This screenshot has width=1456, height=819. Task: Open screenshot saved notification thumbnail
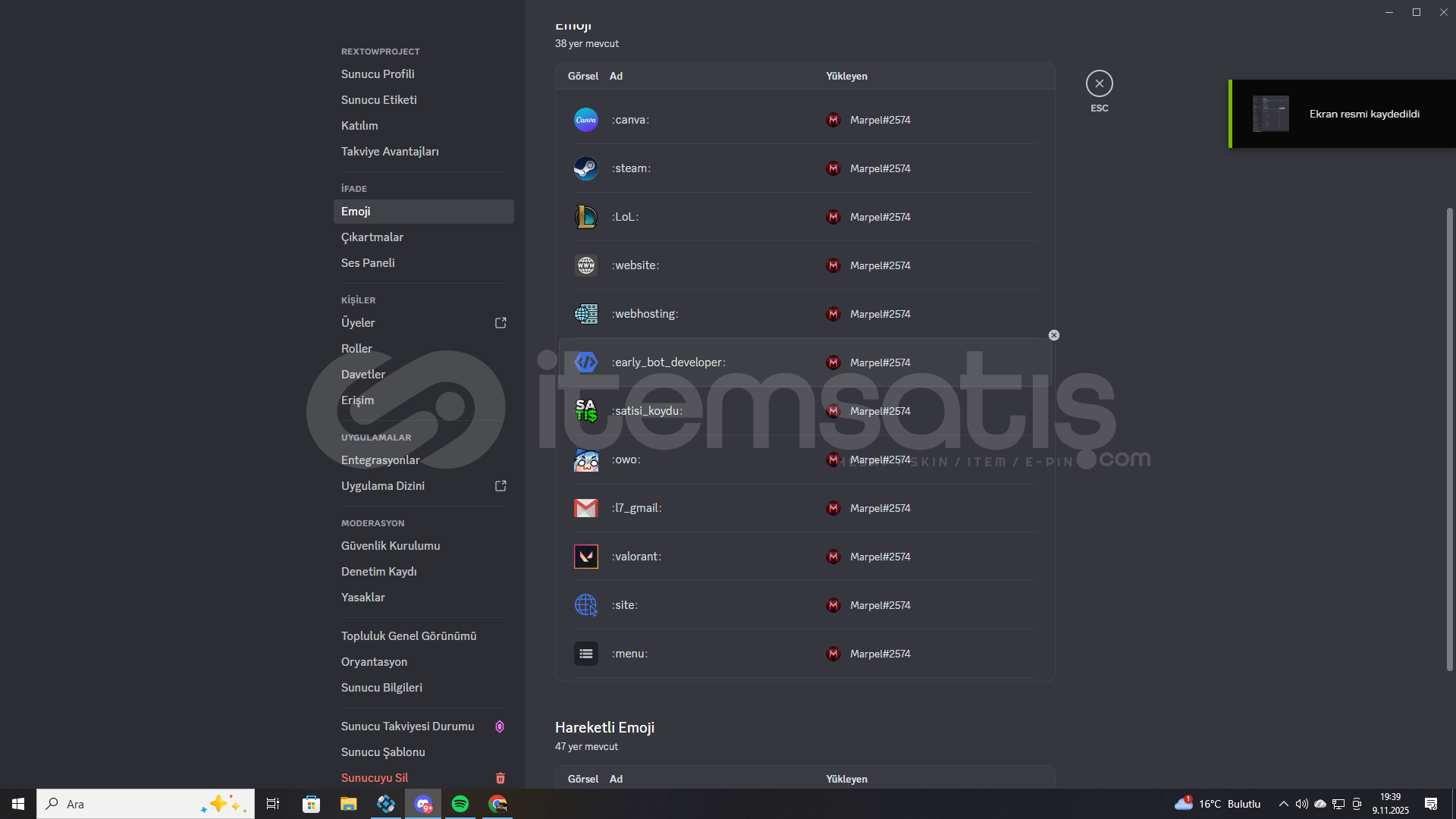click(1270, 114)
